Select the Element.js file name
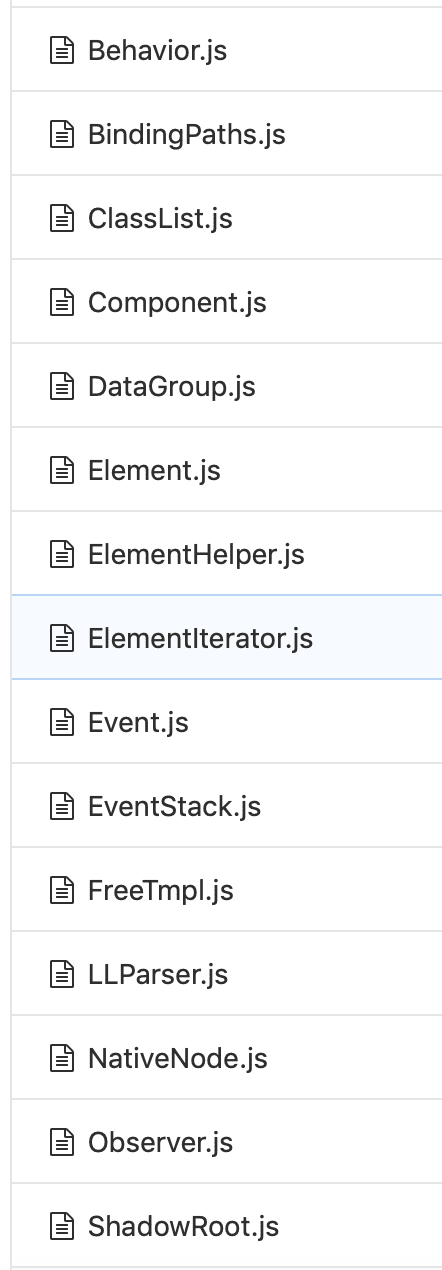442x1270 pixels. 154,470
